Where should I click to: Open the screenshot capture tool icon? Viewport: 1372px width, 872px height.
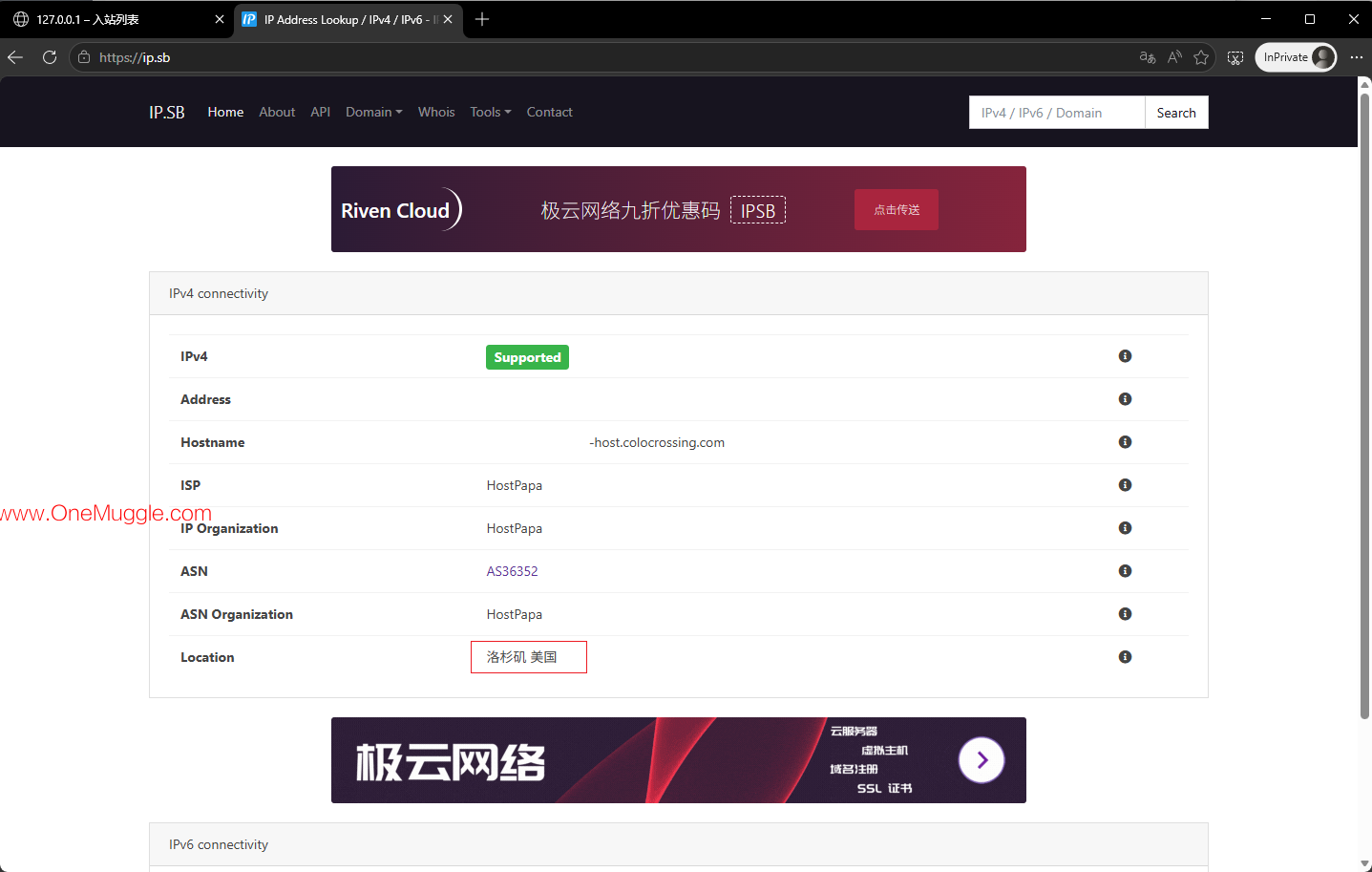pyautogui.click(x=1235, y=57)
